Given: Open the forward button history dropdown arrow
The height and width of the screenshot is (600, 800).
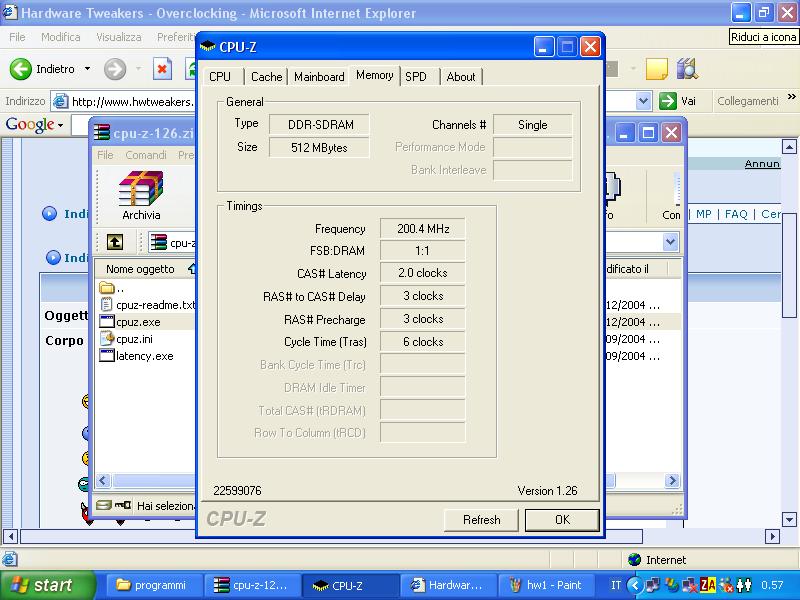Looking at the screenshot, I should click(x=138, y=68).
